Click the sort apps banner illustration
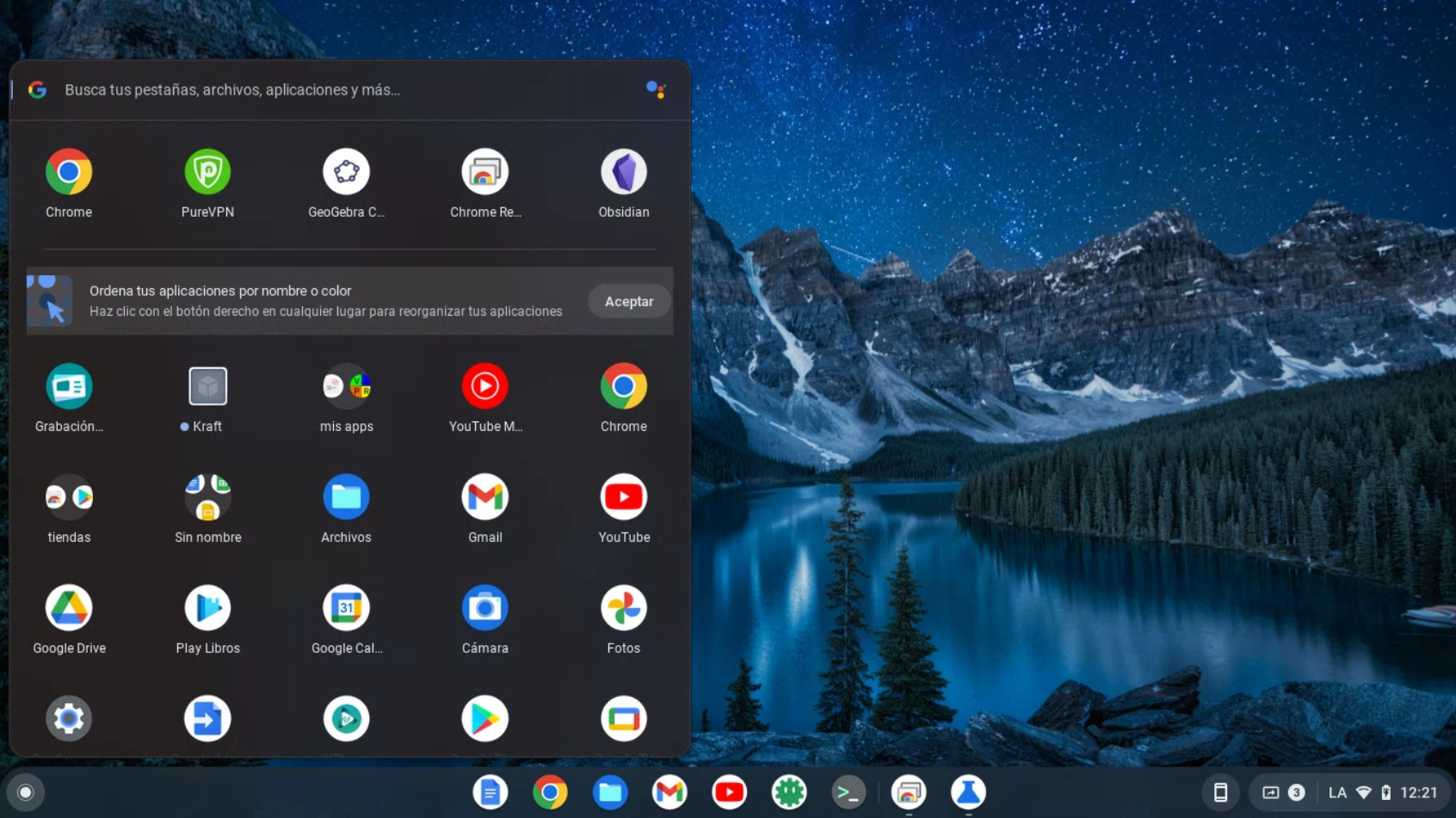 [50, 301]
